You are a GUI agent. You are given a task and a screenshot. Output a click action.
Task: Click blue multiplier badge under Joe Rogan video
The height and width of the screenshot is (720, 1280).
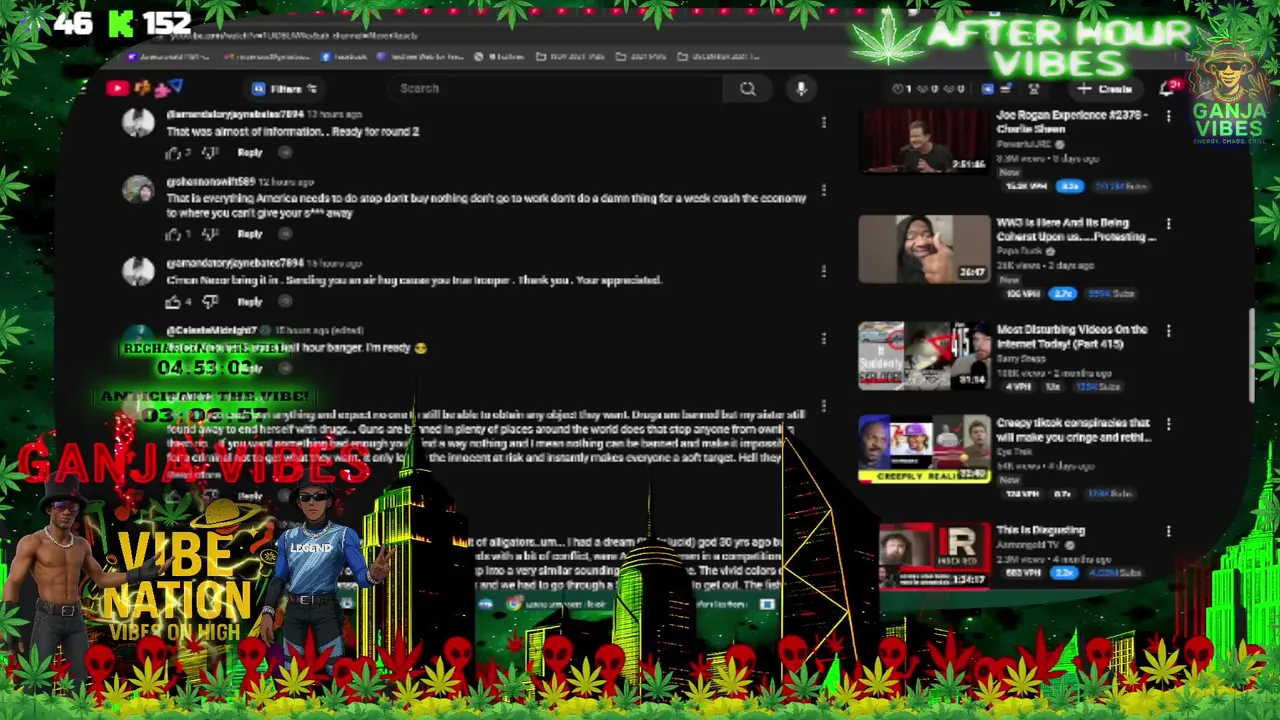(x=1070, y=186)
